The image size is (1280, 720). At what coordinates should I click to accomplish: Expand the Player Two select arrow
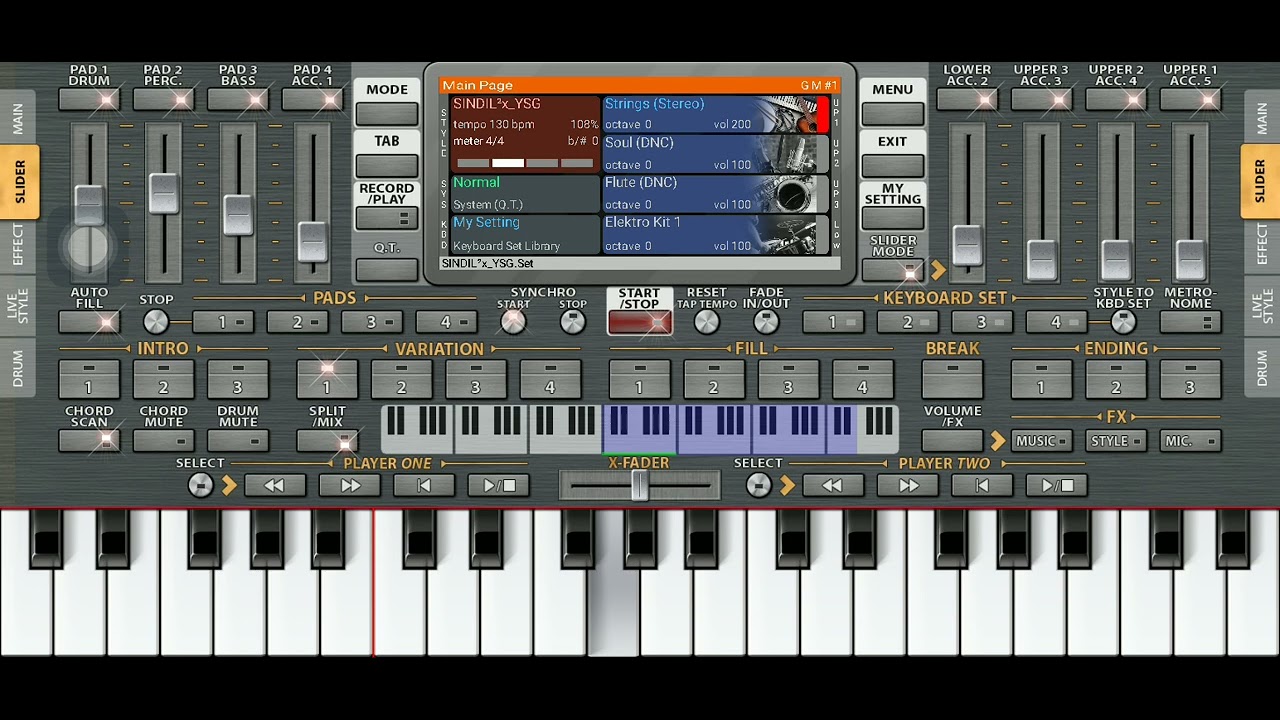tap(787, 486)
